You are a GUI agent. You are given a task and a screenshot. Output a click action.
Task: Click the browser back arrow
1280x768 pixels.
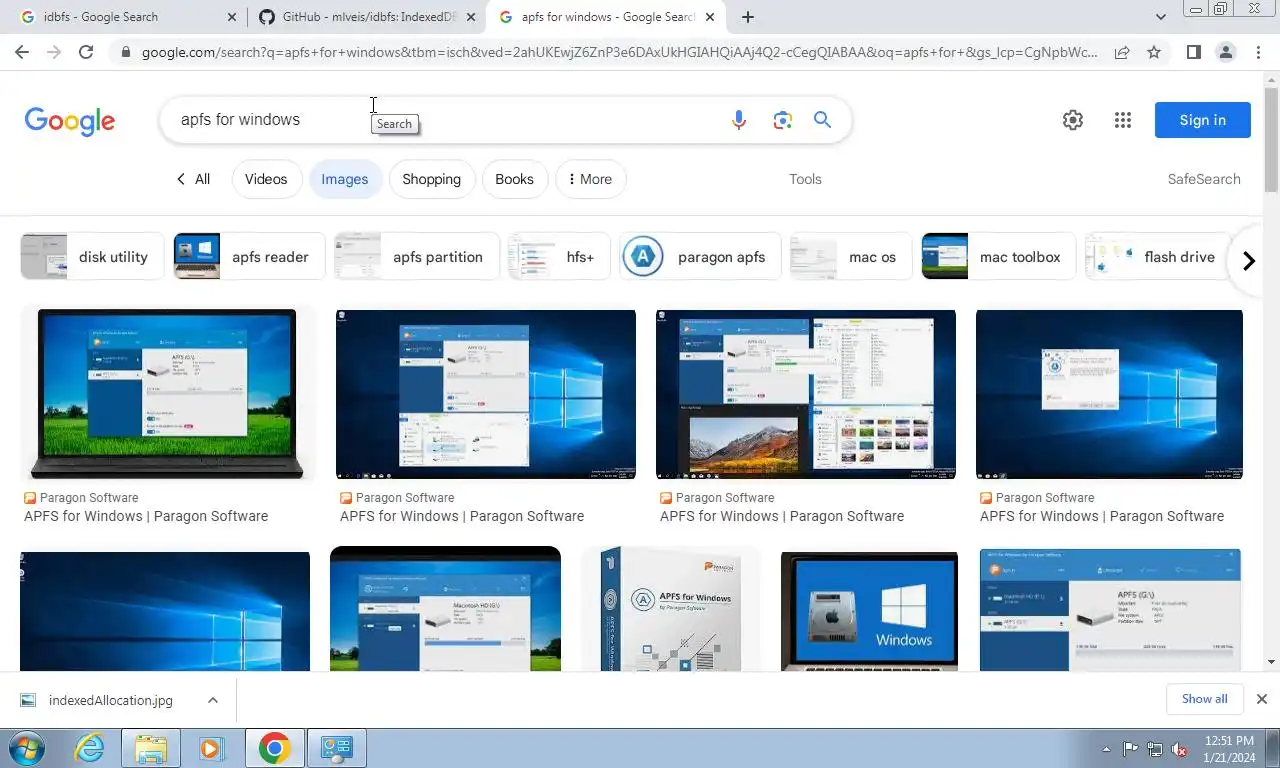tap(22, 52)
